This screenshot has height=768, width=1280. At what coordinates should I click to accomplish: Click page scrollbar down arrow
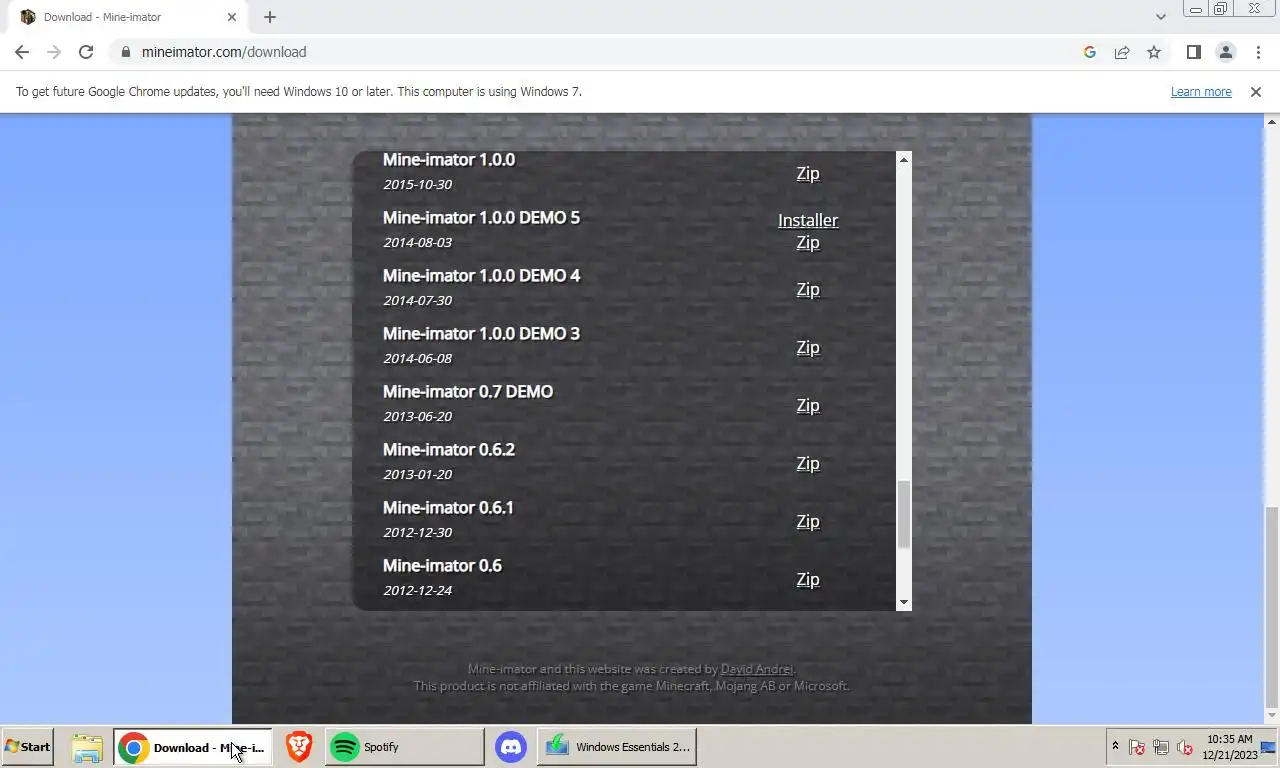(x=1272, y=717)
